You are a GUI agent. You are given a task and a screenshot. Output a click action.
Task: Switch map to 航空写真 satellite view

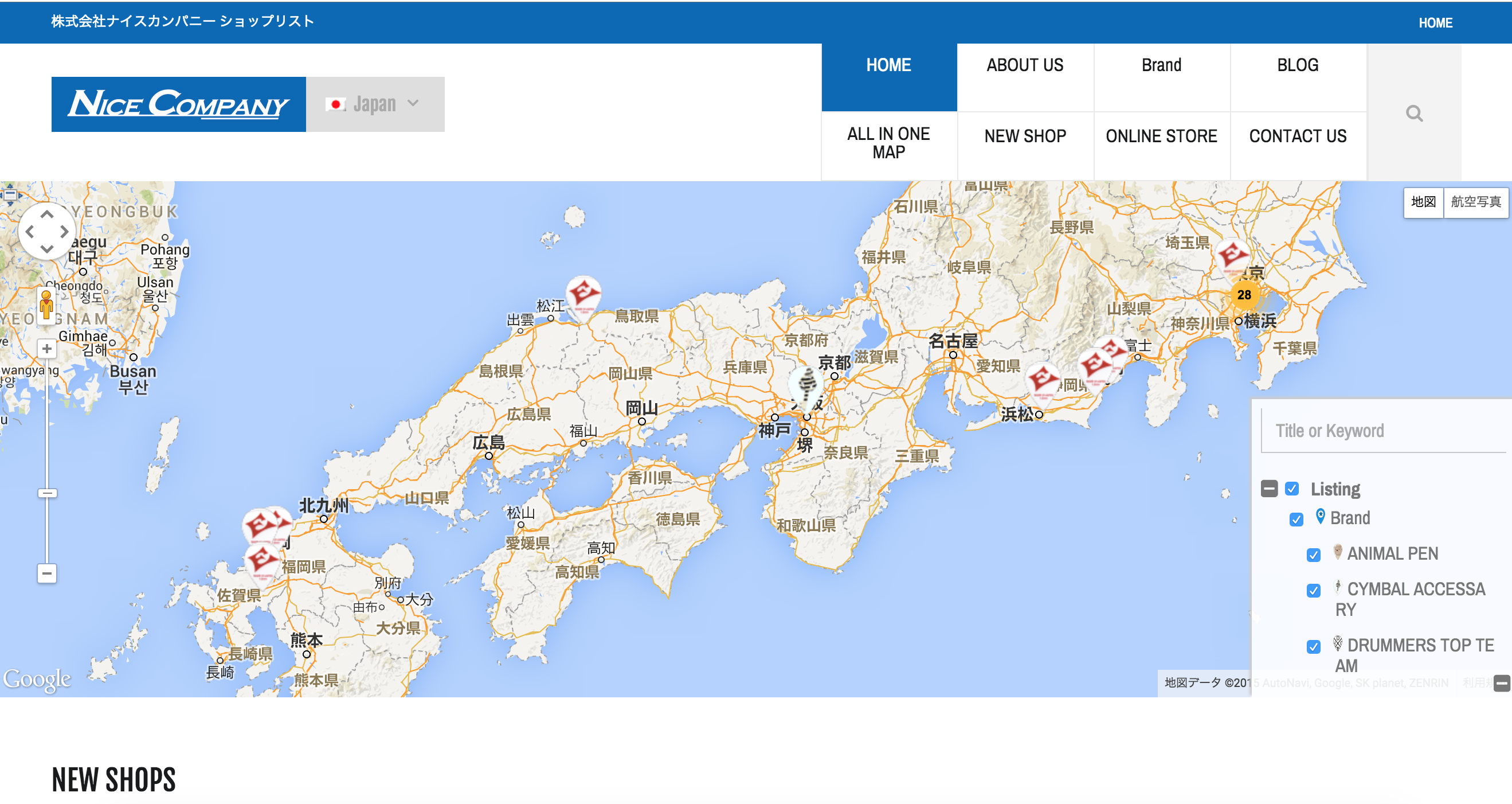(x=1476, y=202)
